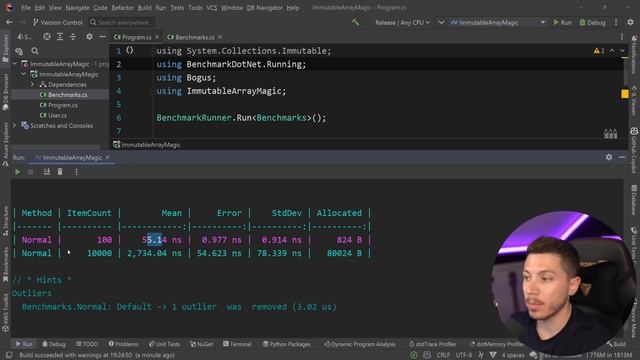Screen dimensions: 640x360
Task: Select User.cs in the solution tree
Action: (53, 116)
